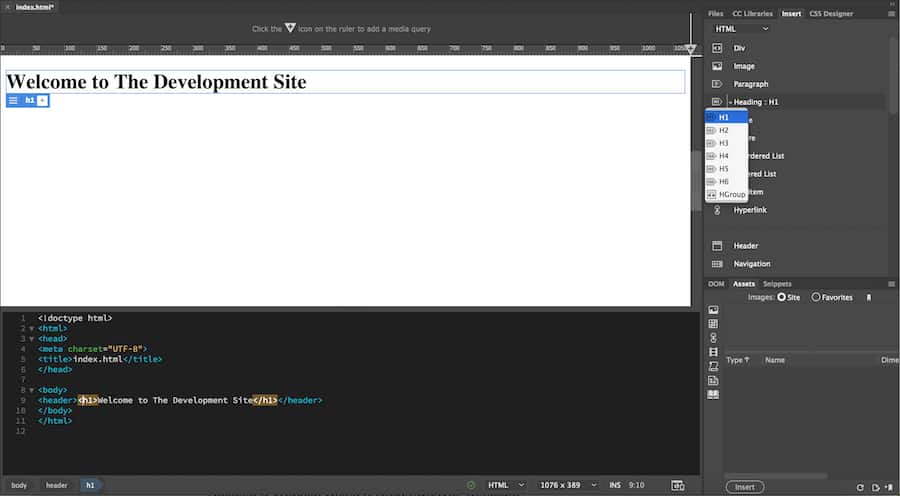This screenshot has width=900, height=496.
Task: Click the Image insert icon
Action: tap(716, 66)
